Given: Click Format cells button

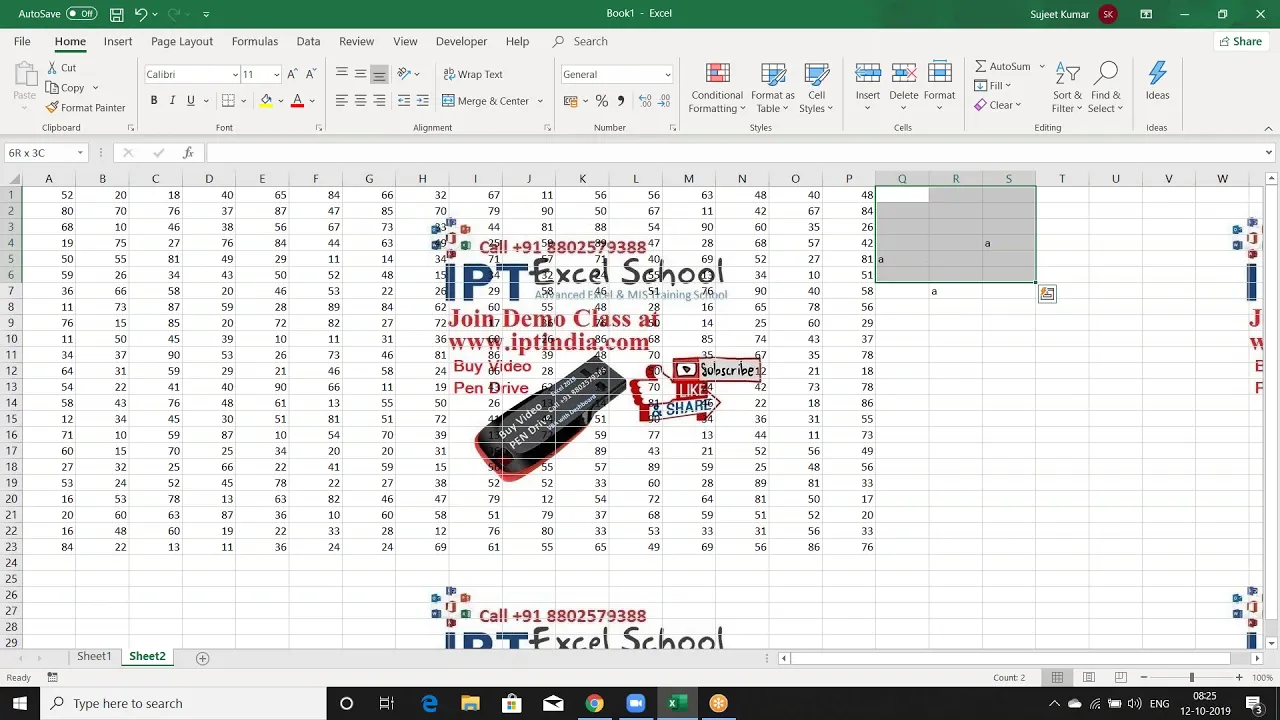Looking at the screenshot, I should (939, 86).
